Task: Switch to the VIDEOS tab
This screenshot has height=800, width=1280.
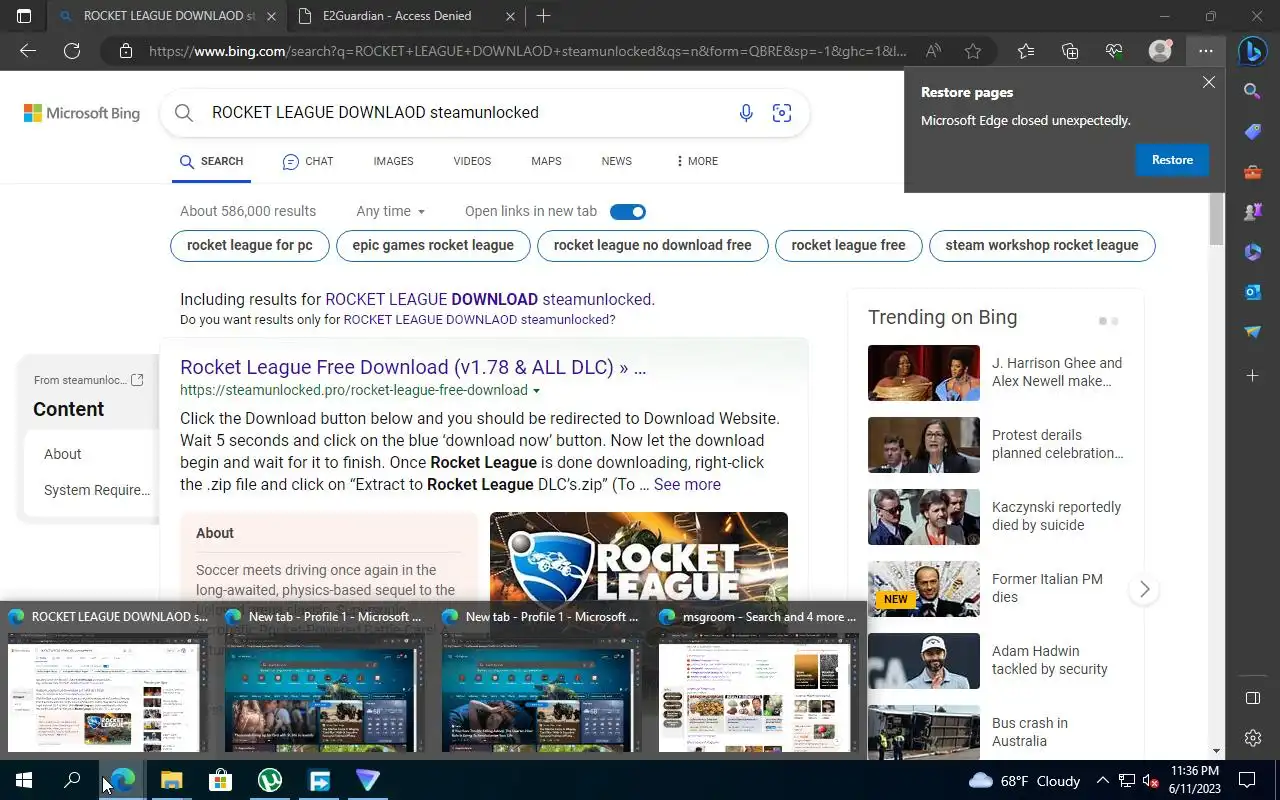Action: point(472,161)
